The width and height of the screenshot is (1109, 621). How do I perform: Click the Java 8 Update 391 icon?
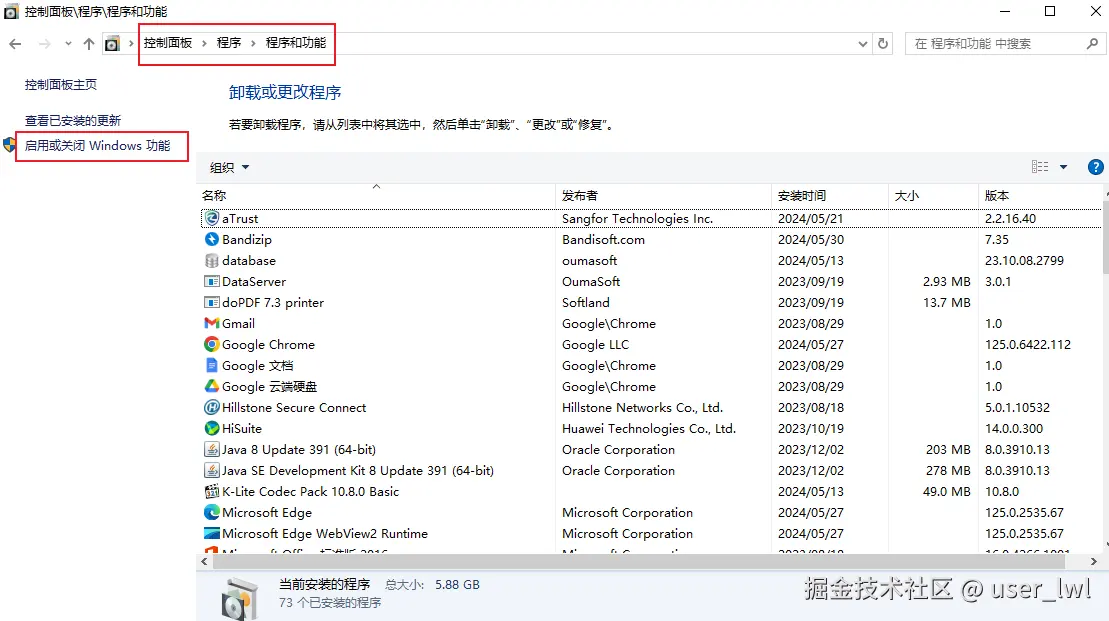click(x=211, y=449)
